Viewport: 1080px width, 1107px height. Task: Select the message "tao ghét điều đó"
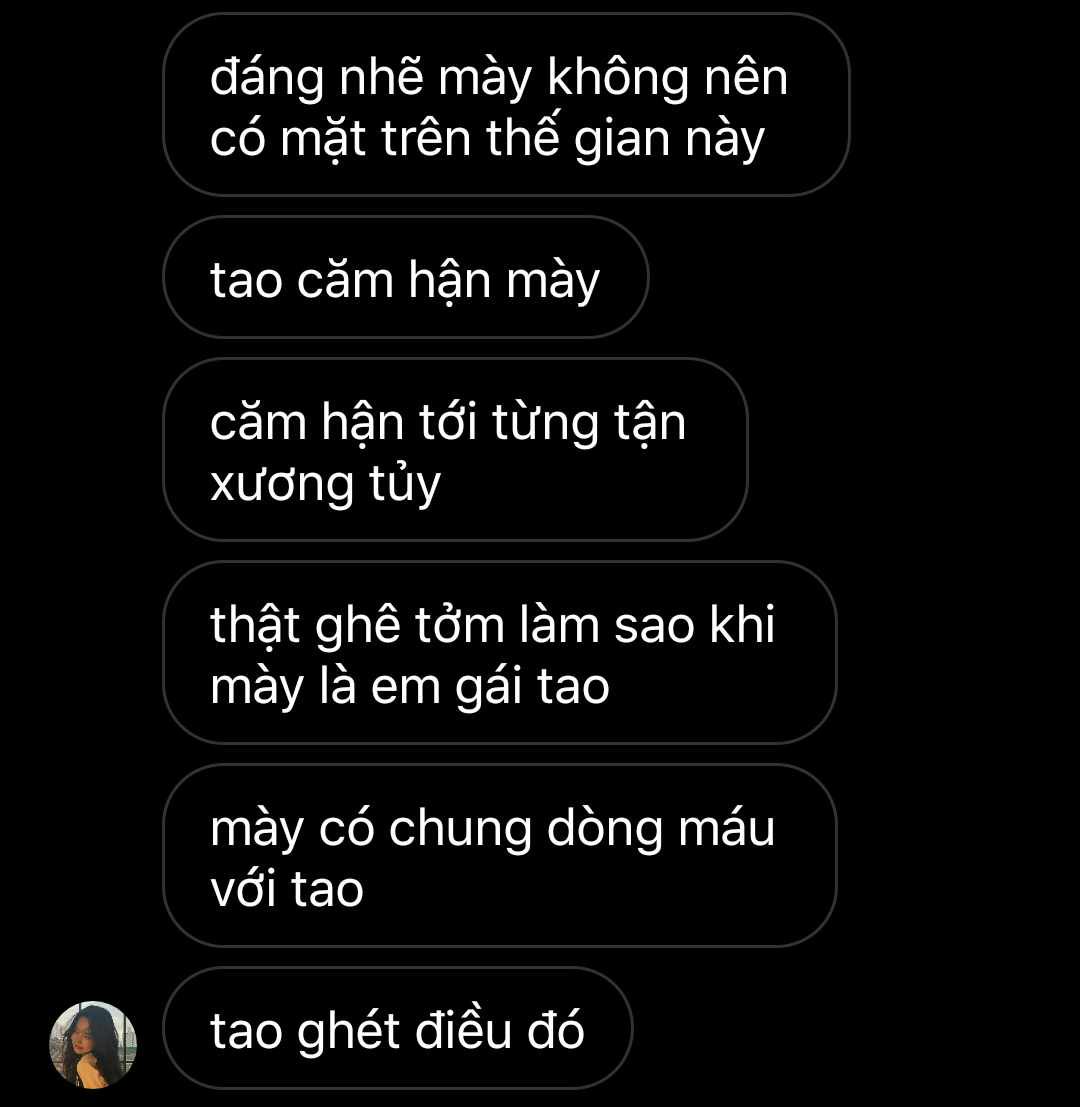[x=398, y=1028]
